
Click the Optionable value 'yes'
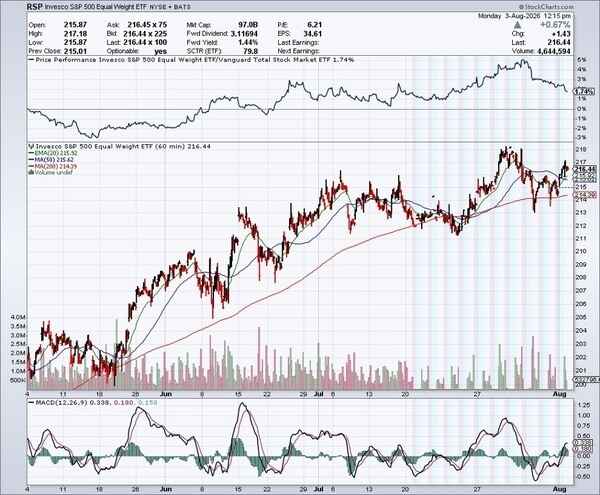tap(161, 51)
